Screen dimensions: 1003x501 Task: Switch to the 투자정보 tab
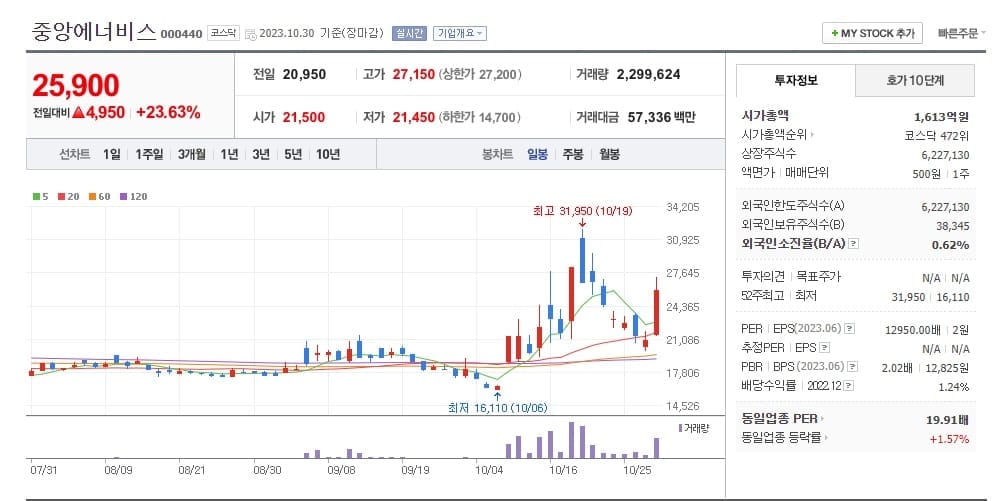[x=796, y=81]
